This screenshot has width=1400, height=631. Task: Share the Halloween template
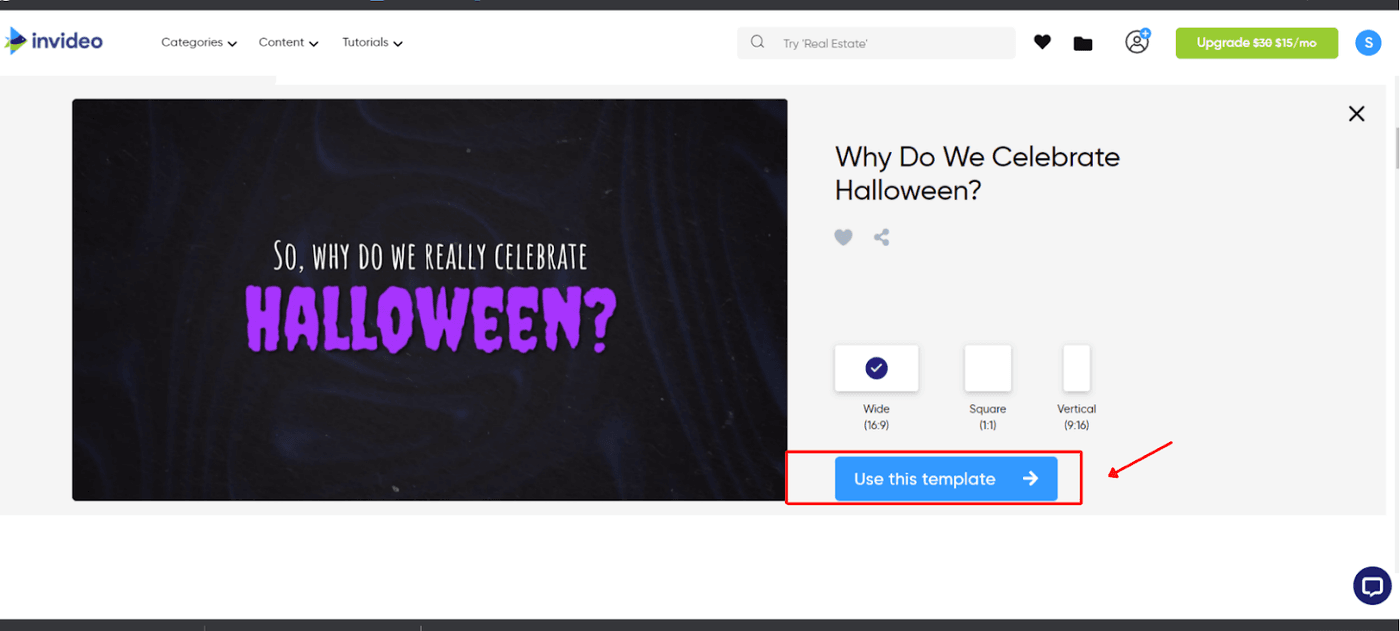pyautogui.click(x=881, y=237)
